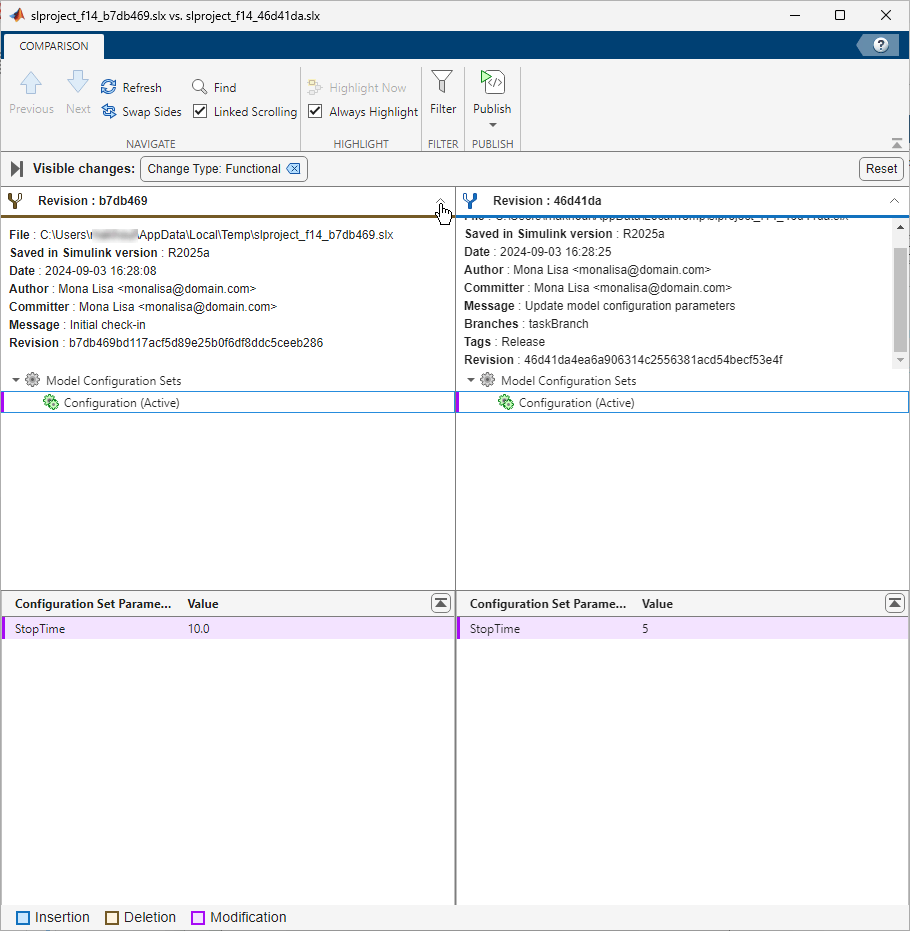910x931 pixels.
Task: Click branch icon beside Revision 46d41da
Action: coord(470,201)
